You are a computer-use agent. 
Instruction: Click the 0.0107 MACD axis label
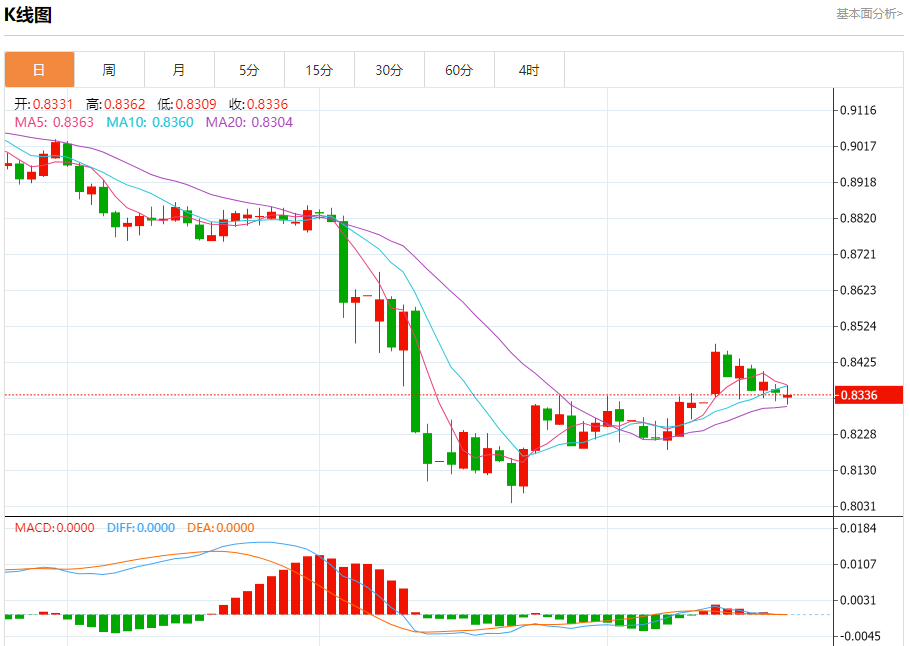point(858,564)
